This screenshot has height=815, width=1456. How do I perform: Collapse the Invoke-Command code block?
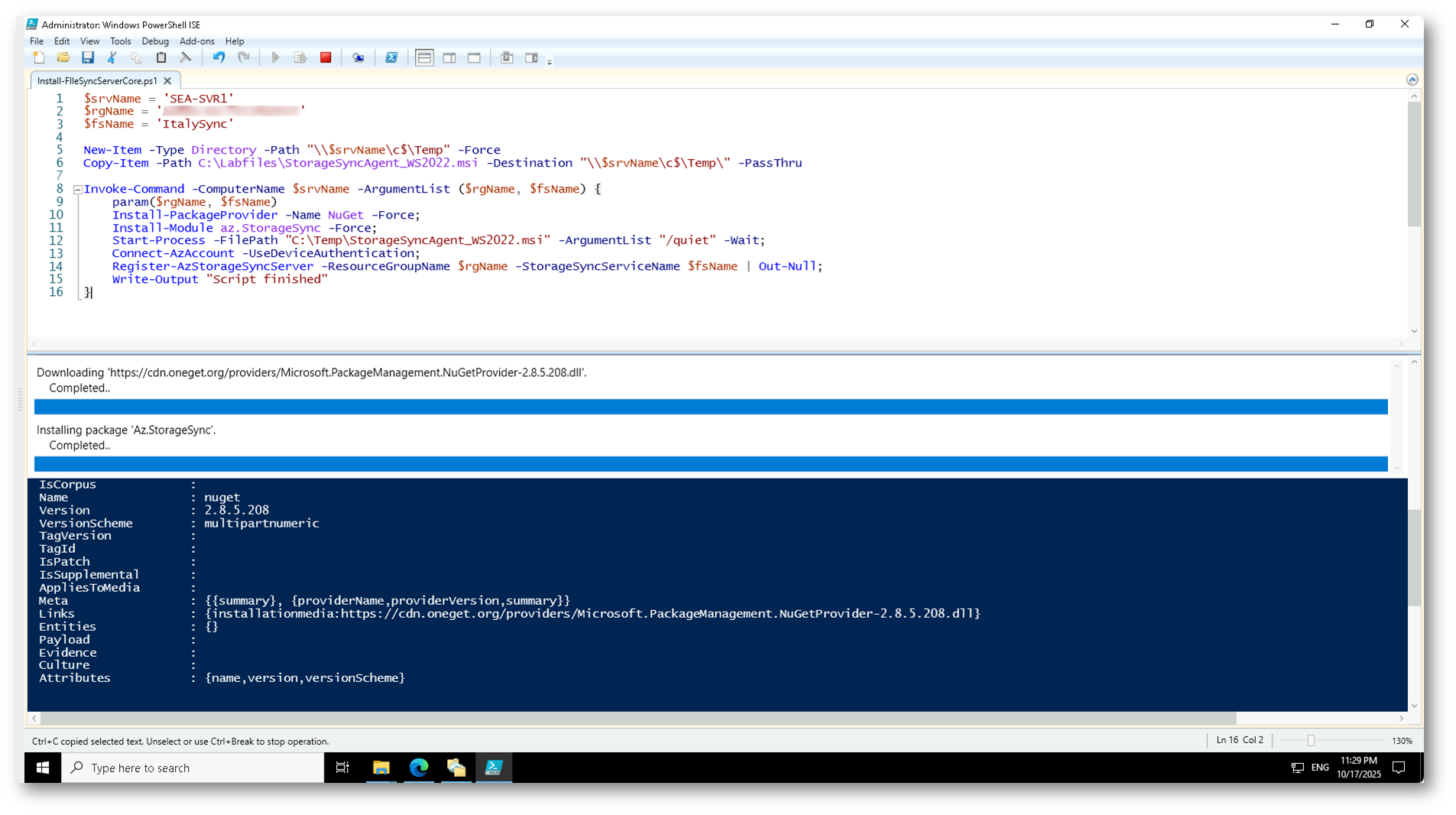[77, 190]
